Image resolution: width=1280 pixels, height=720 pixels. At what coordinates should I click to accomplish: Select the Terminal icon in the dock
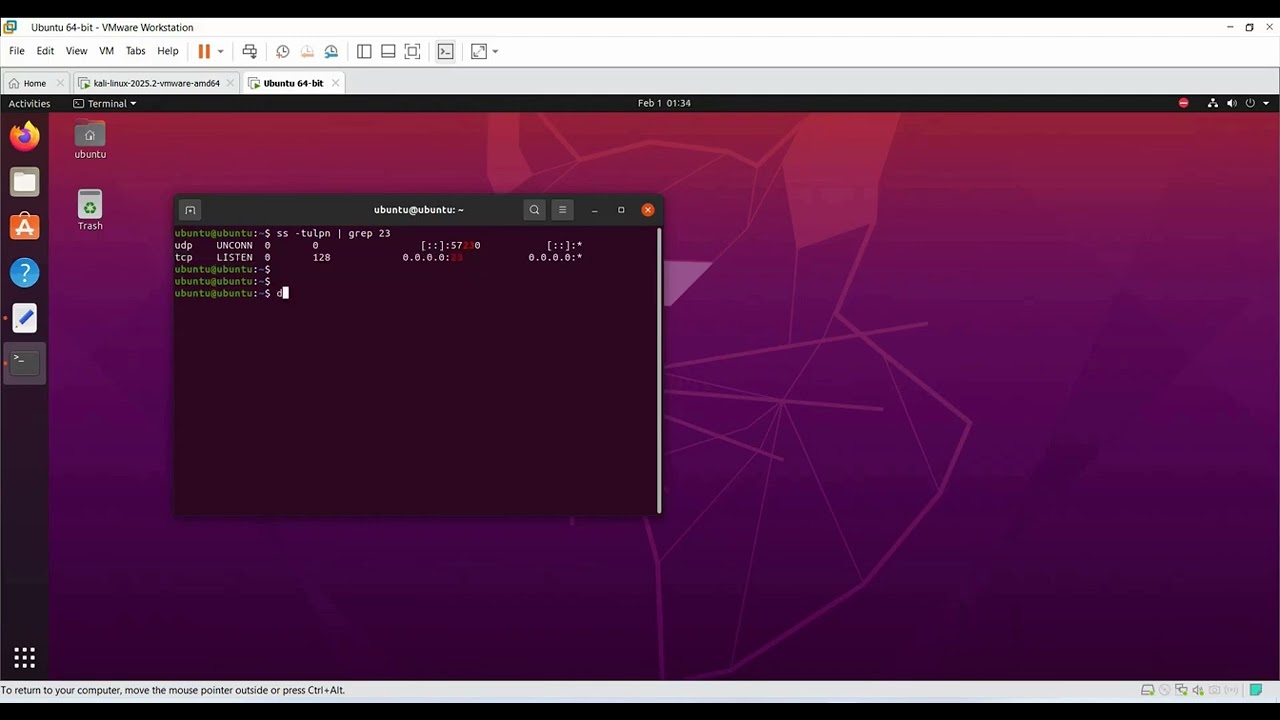(x=25, y=362)
